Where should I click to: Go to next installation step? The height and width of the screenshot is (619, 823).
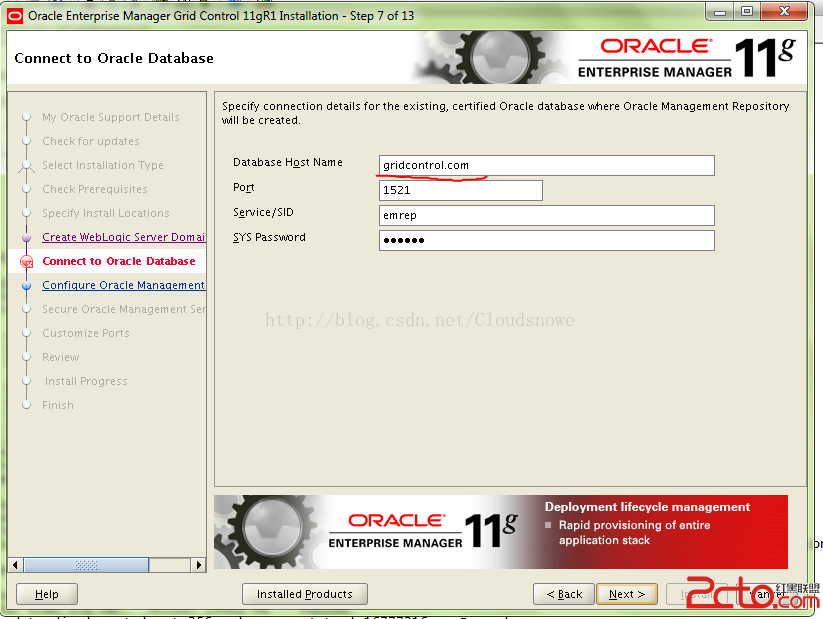(627, 594)
